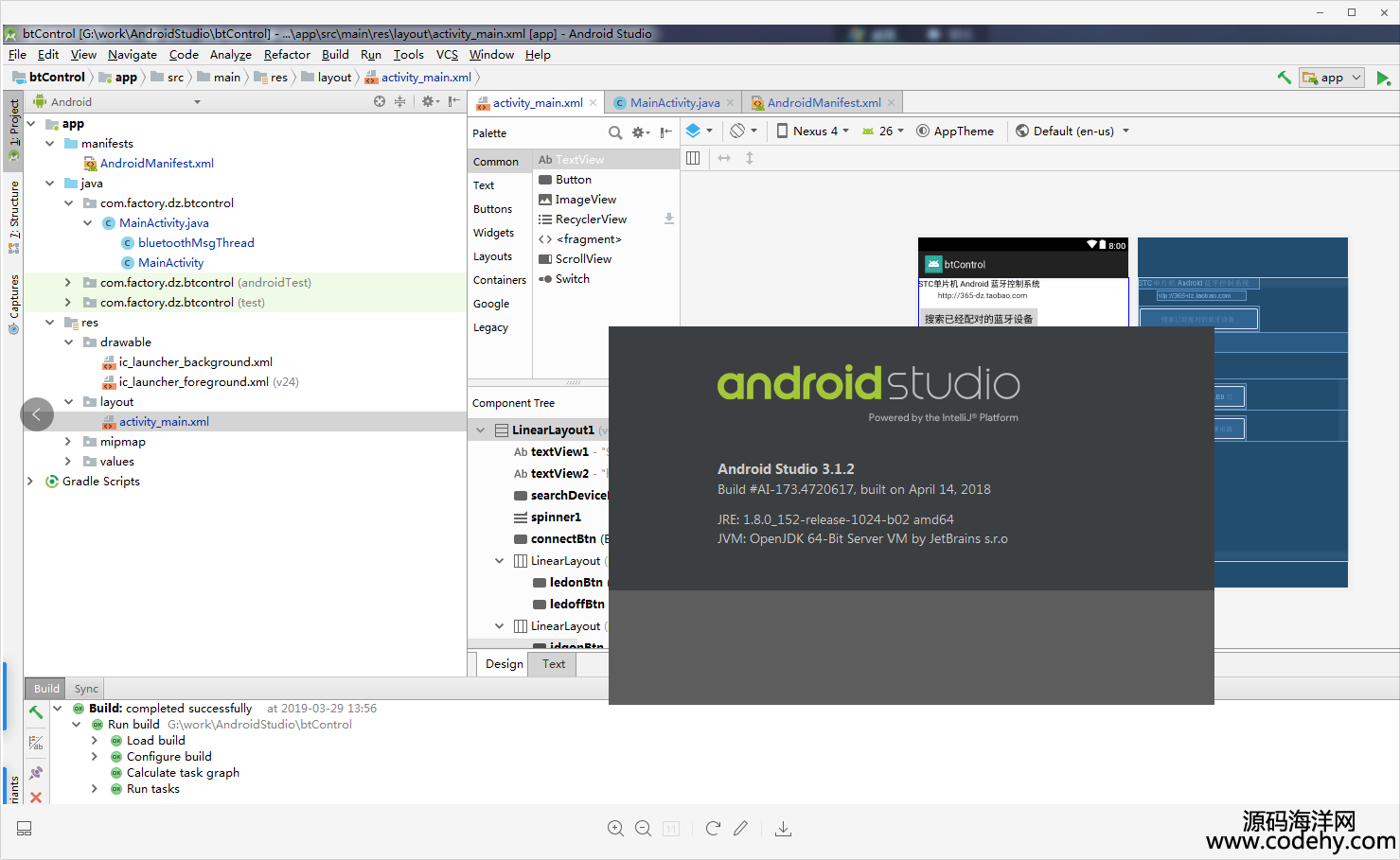Open the Palette gear settings

[x=641, y=132]
